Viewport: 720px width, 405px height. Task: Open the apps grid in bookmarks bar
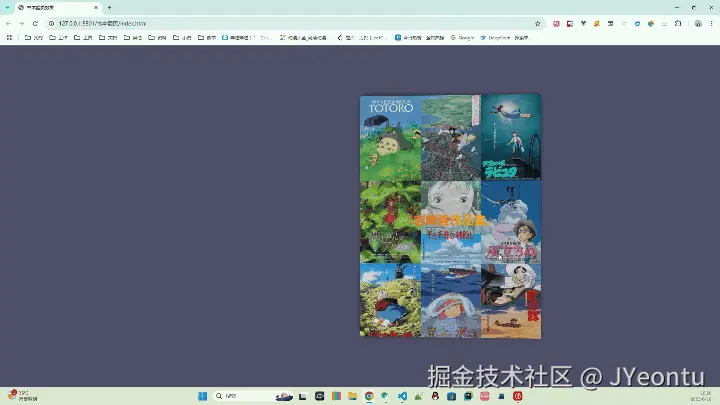coord(9,38)
